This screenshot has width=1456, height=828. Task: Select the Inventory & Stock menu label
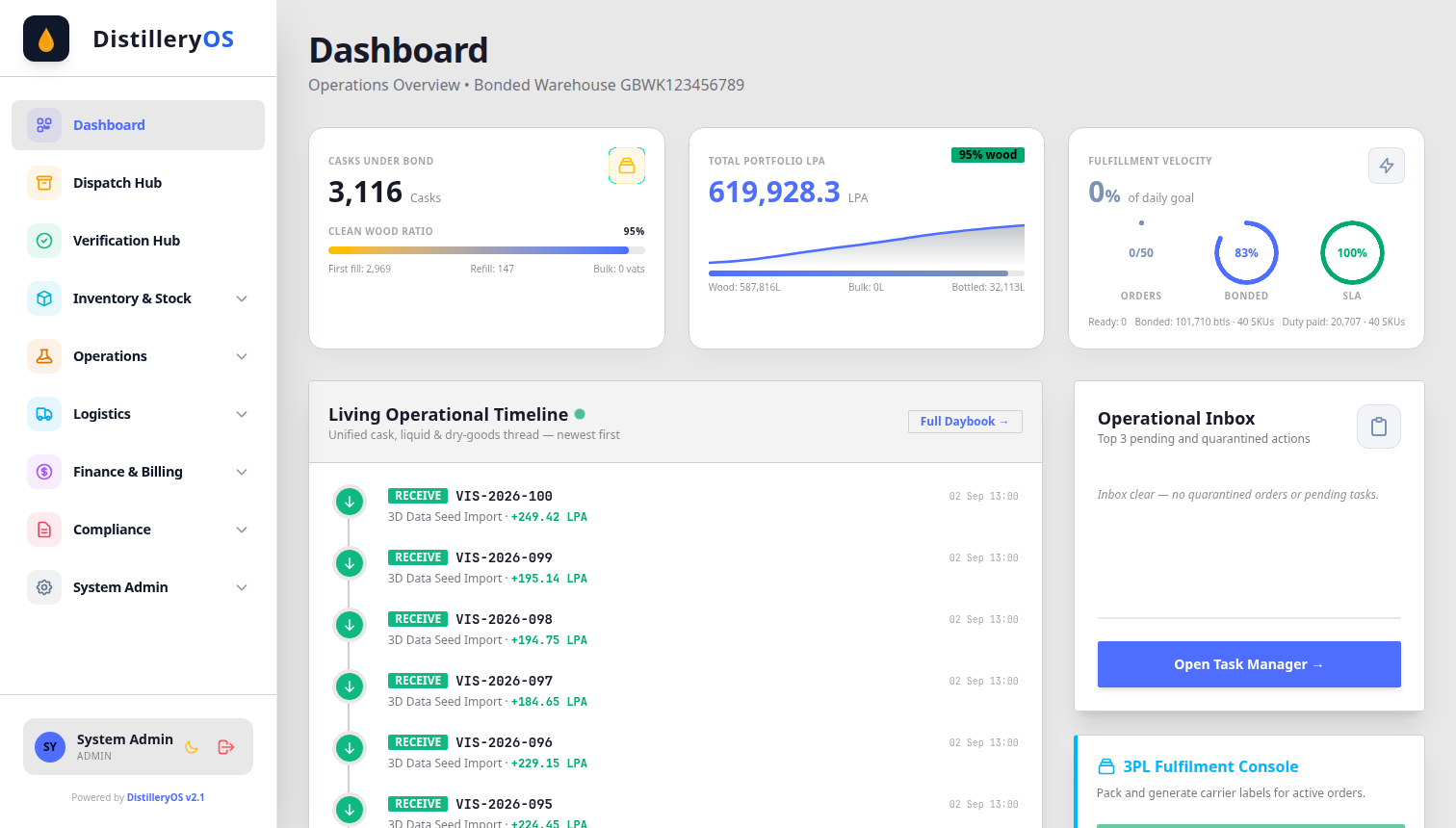click(132, 298)
